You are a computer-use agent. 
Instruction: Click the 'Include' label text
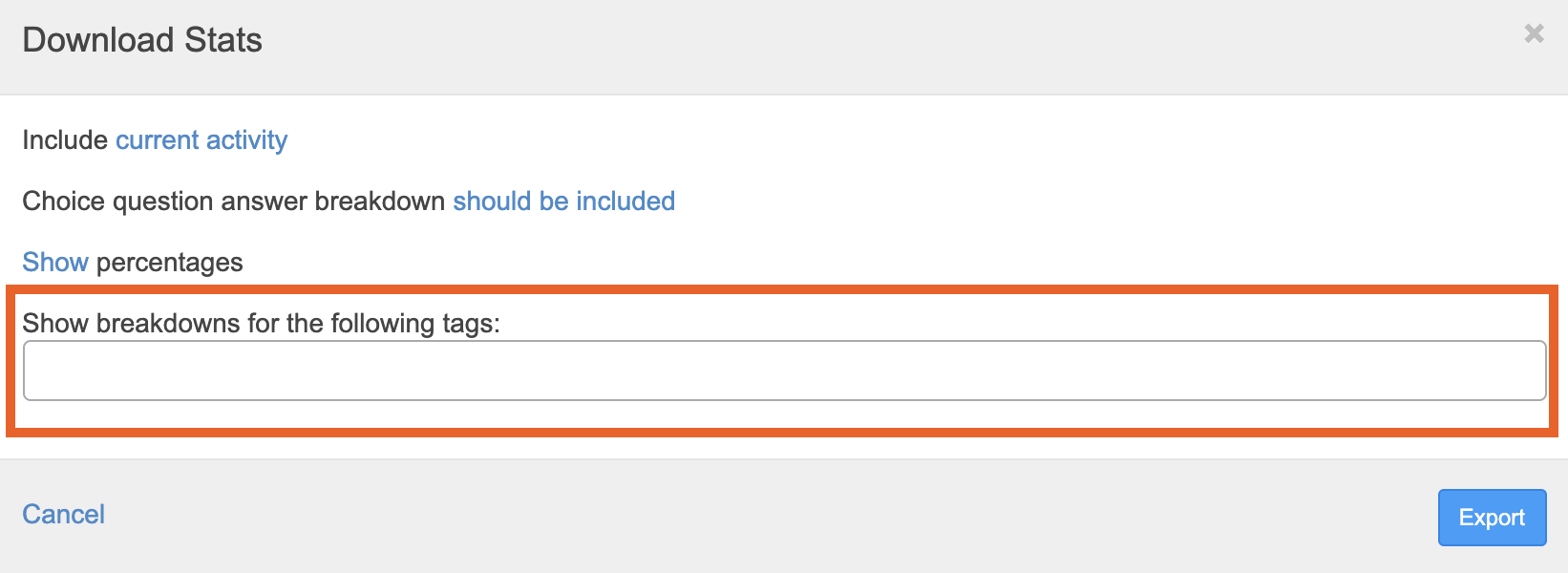pos(65,140)
